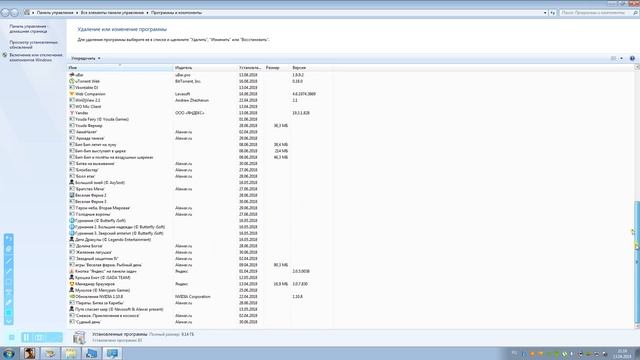This screenshot has width=640, height=360.
Task: Click Программы и компоненты breadcrumb
Action: [176, 13]
